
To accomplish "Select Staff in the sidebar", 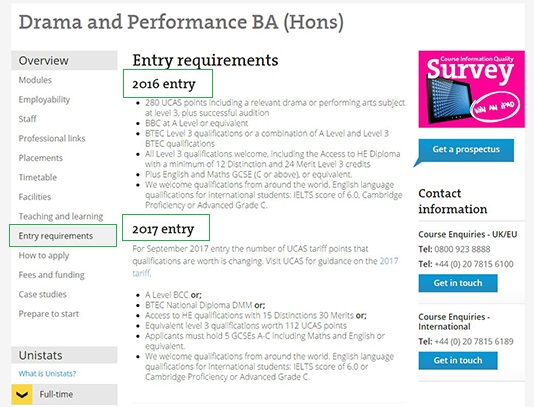I will tap(28, 119).
